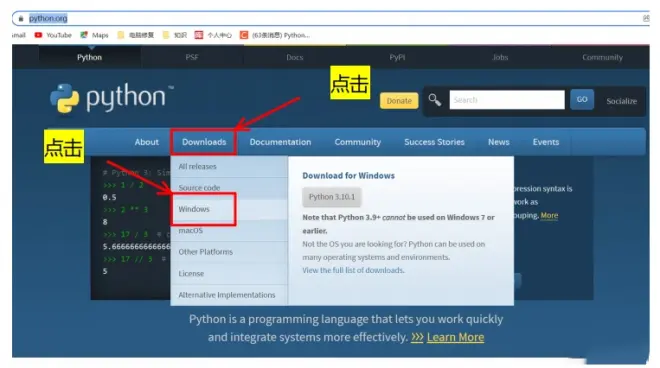Click the lock icon in address bar

21,19
